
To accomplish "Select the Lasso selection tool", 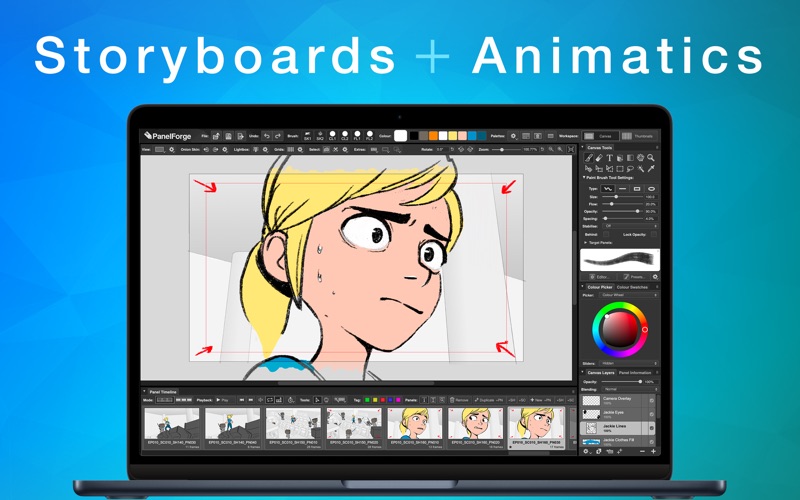I will click(630, 169).
